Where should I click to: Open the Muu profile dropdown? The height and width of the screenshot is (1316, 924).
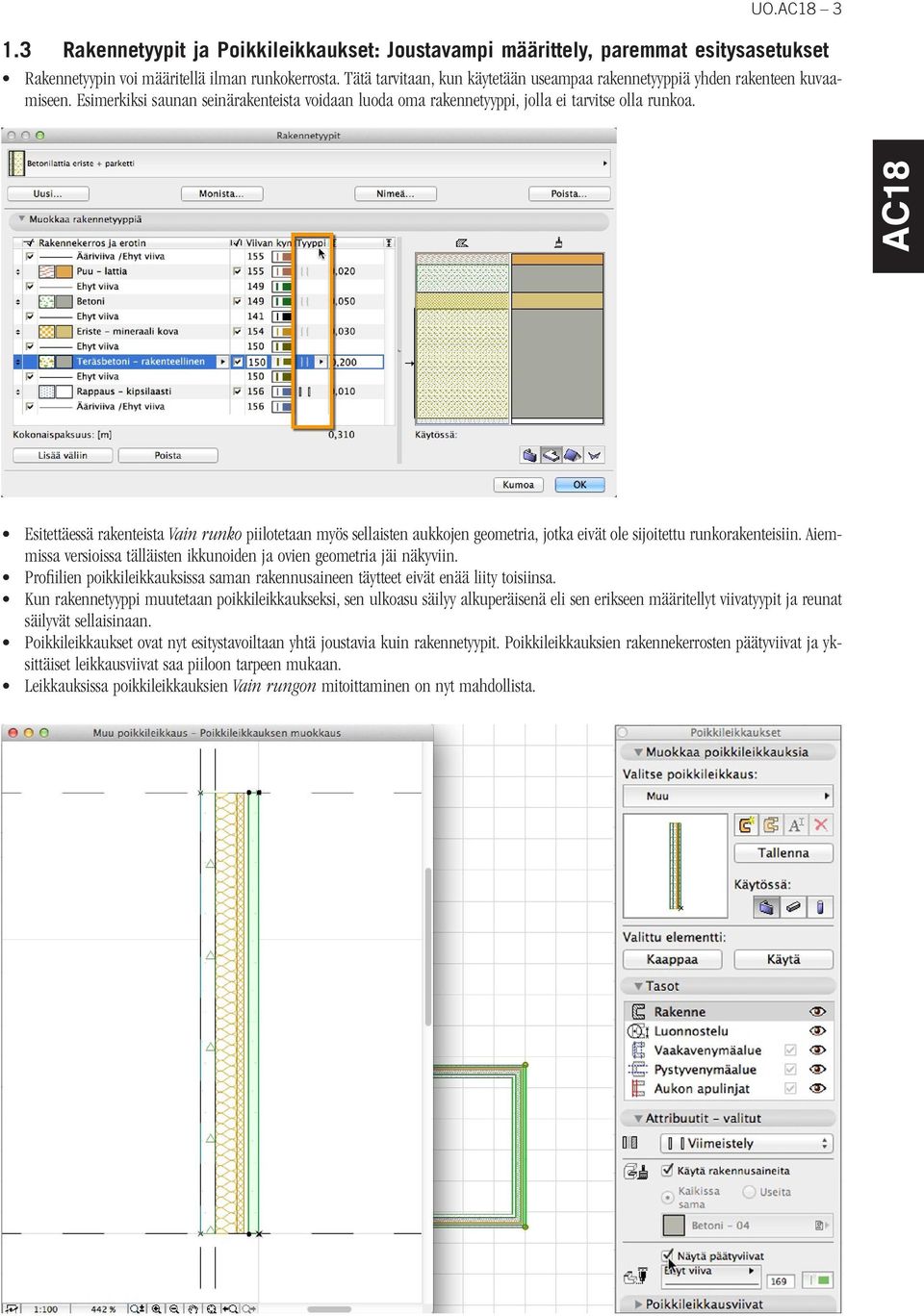(x=728, y=796)
